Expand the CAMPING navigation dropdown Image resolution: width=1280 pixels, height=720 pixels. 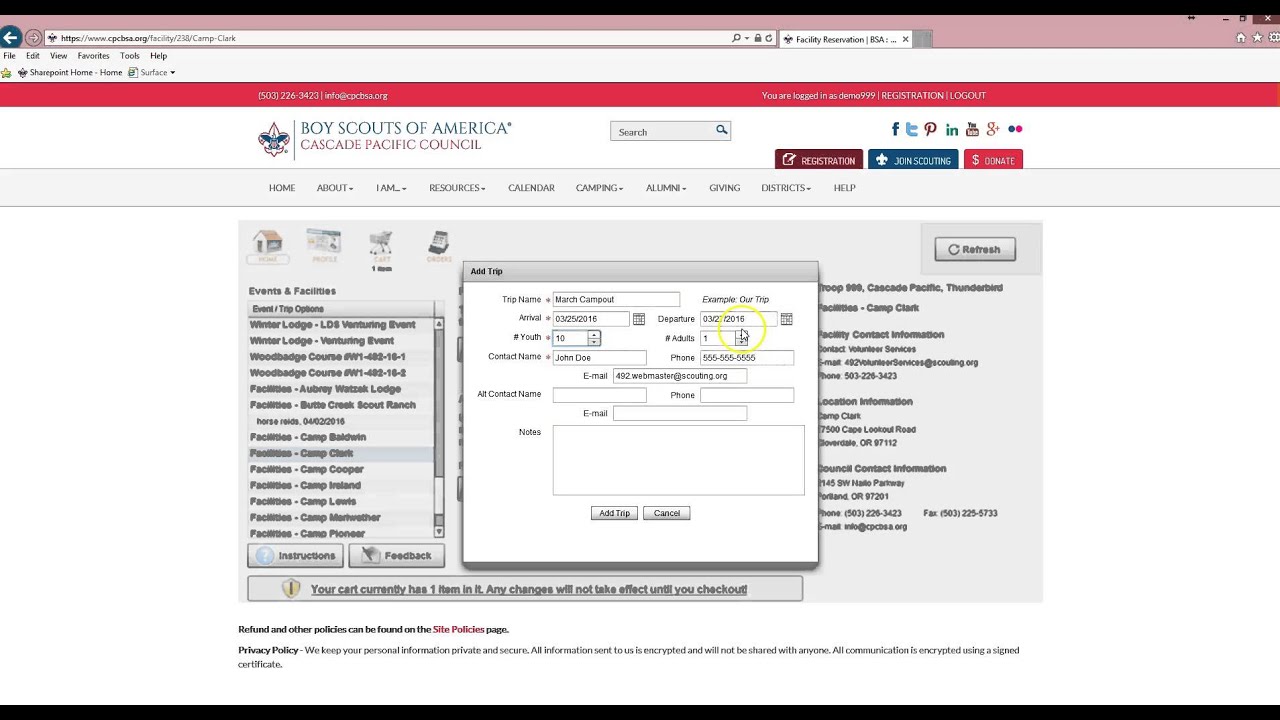coord(599,188)
